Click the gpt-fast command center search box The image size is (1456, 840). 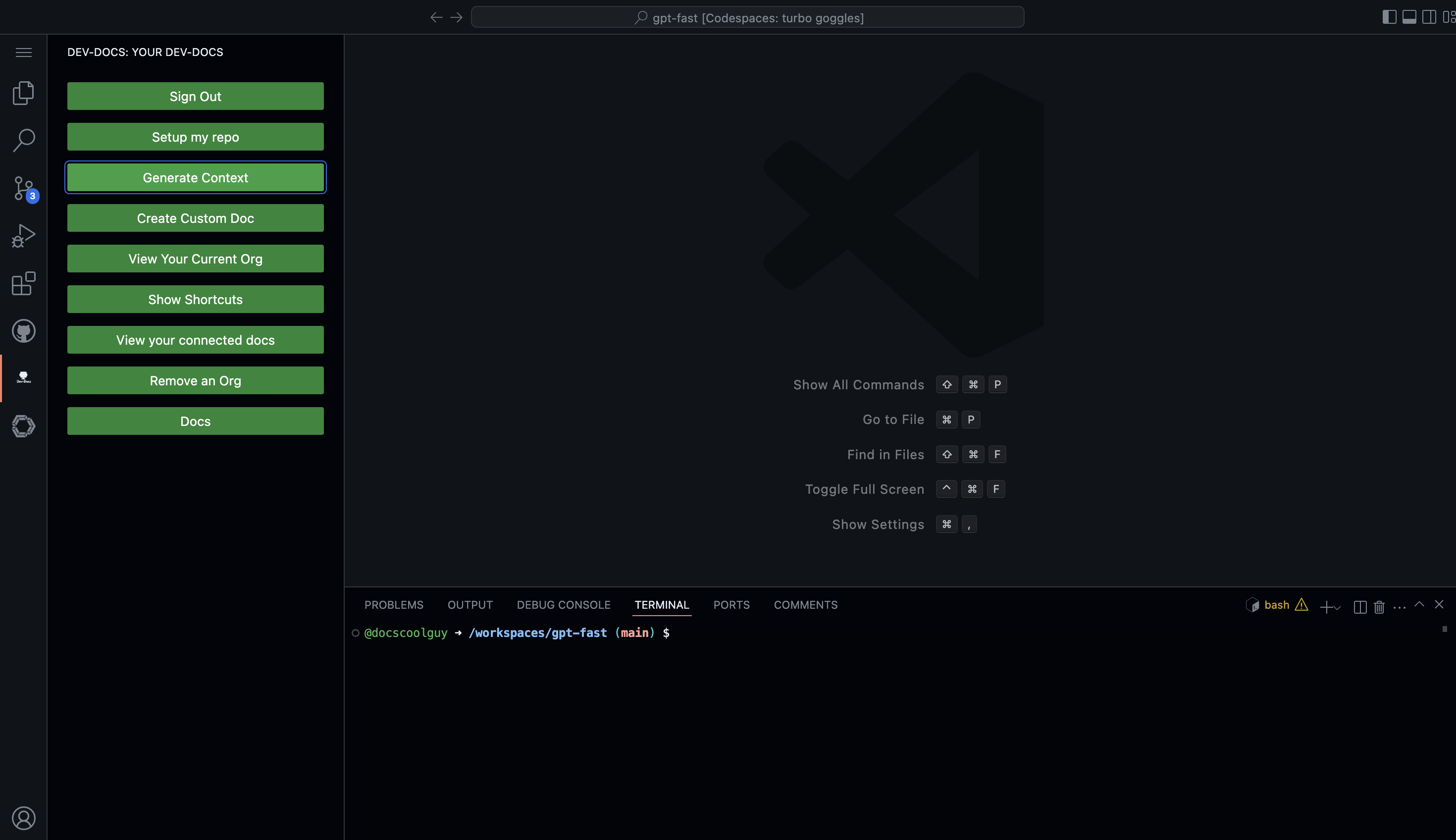point(747,17)
